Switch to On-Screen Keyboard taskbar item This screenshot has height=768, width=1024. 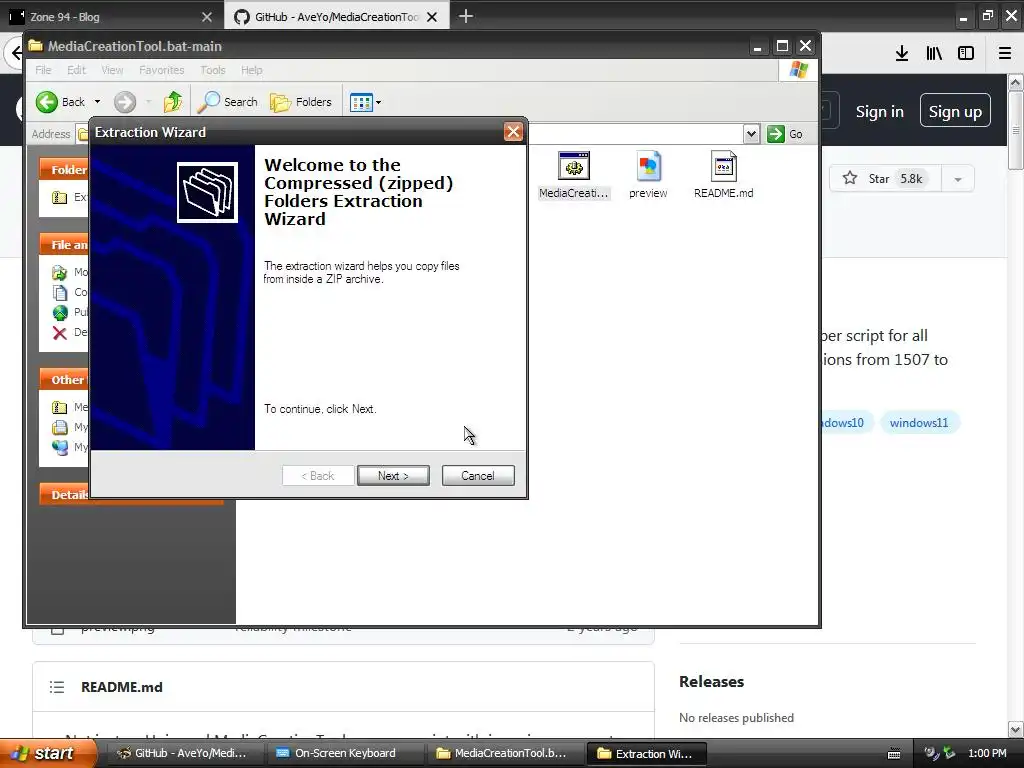[x=344, y=753]
